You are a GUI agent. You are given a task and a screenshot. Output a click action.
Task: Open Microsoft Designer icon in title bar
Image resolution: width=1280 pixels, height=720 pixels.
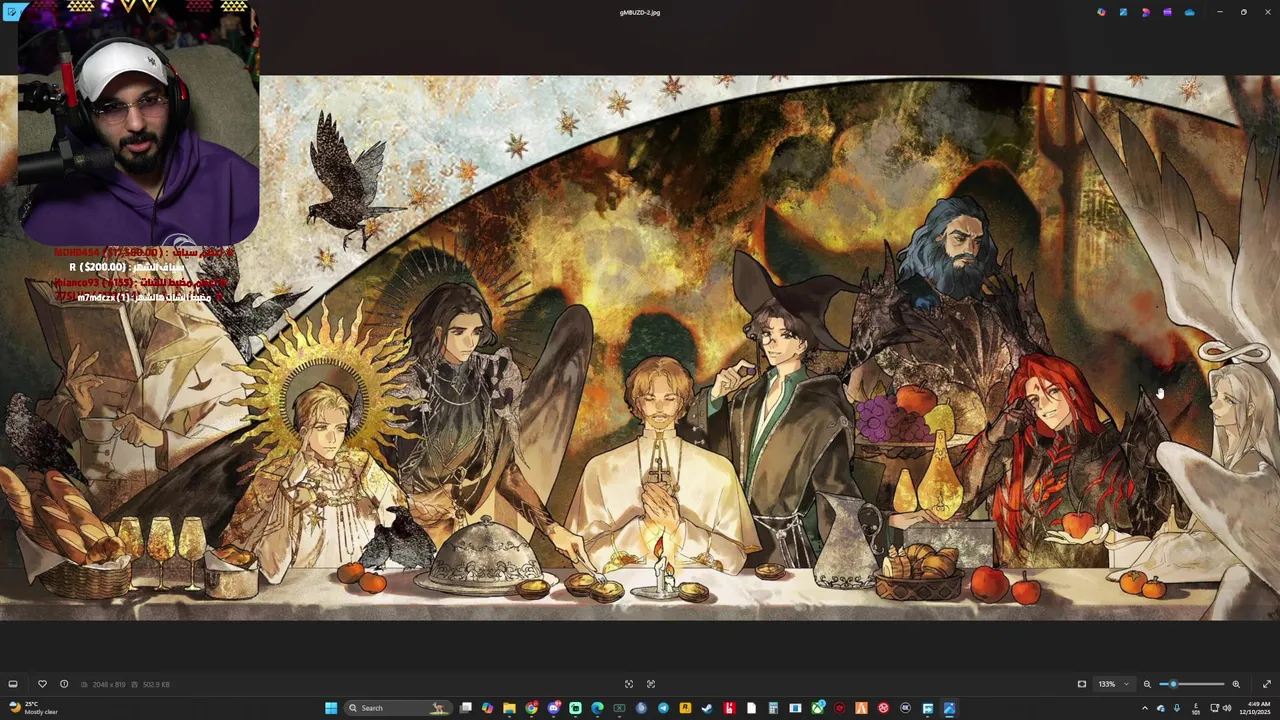[1145, 12]
